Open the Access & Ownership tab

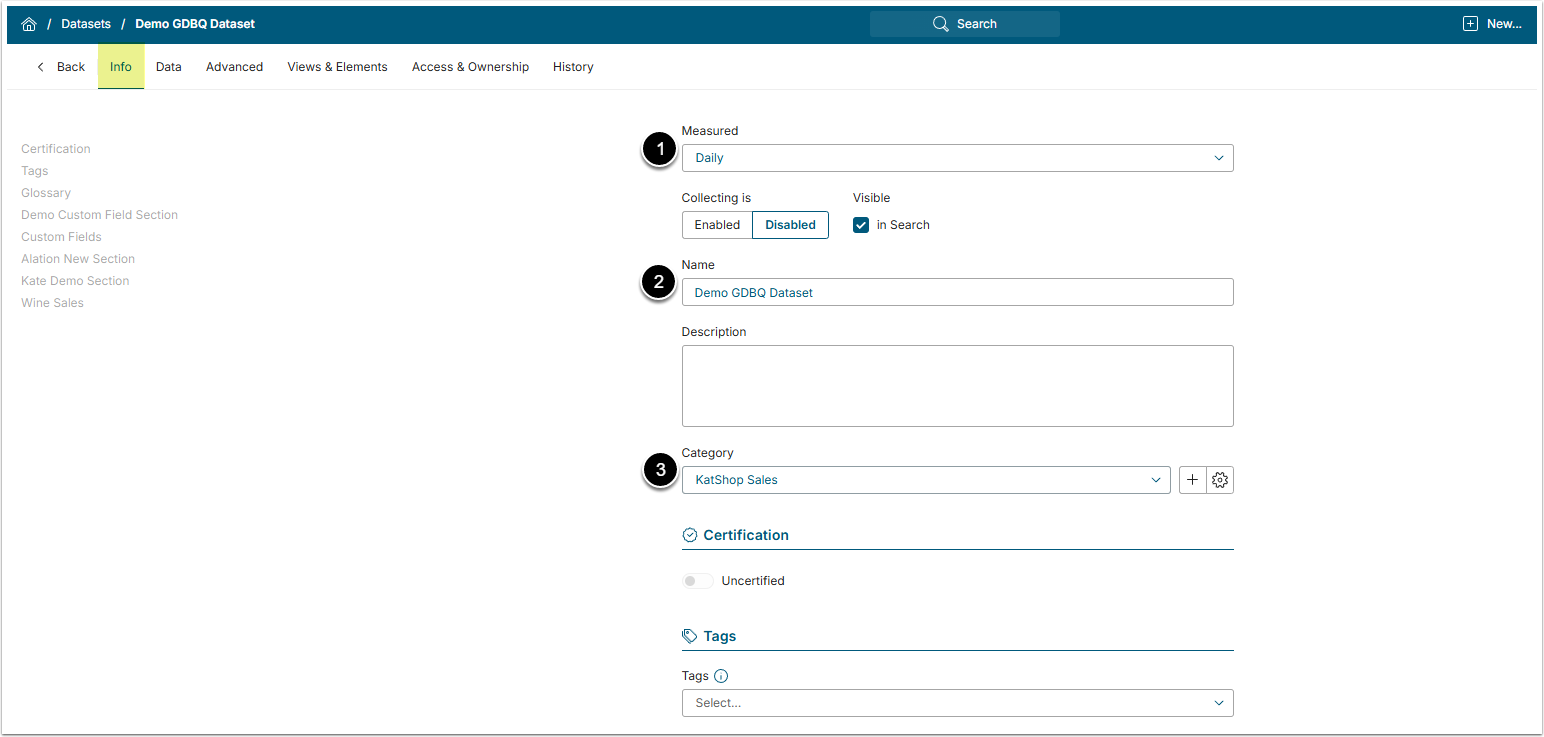click(470, 67)
